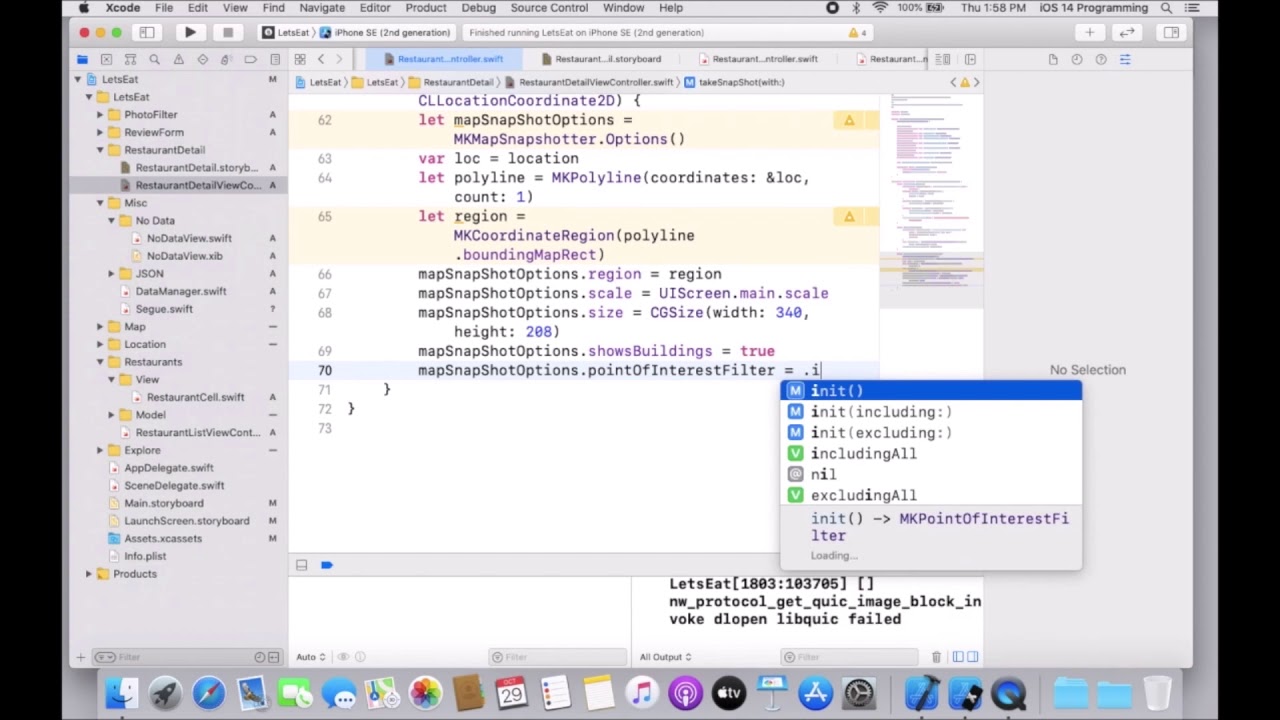This screenshot has height=720, width=1280.
Task: Select includingAll autocomplete suggestion
Action: 930,454
